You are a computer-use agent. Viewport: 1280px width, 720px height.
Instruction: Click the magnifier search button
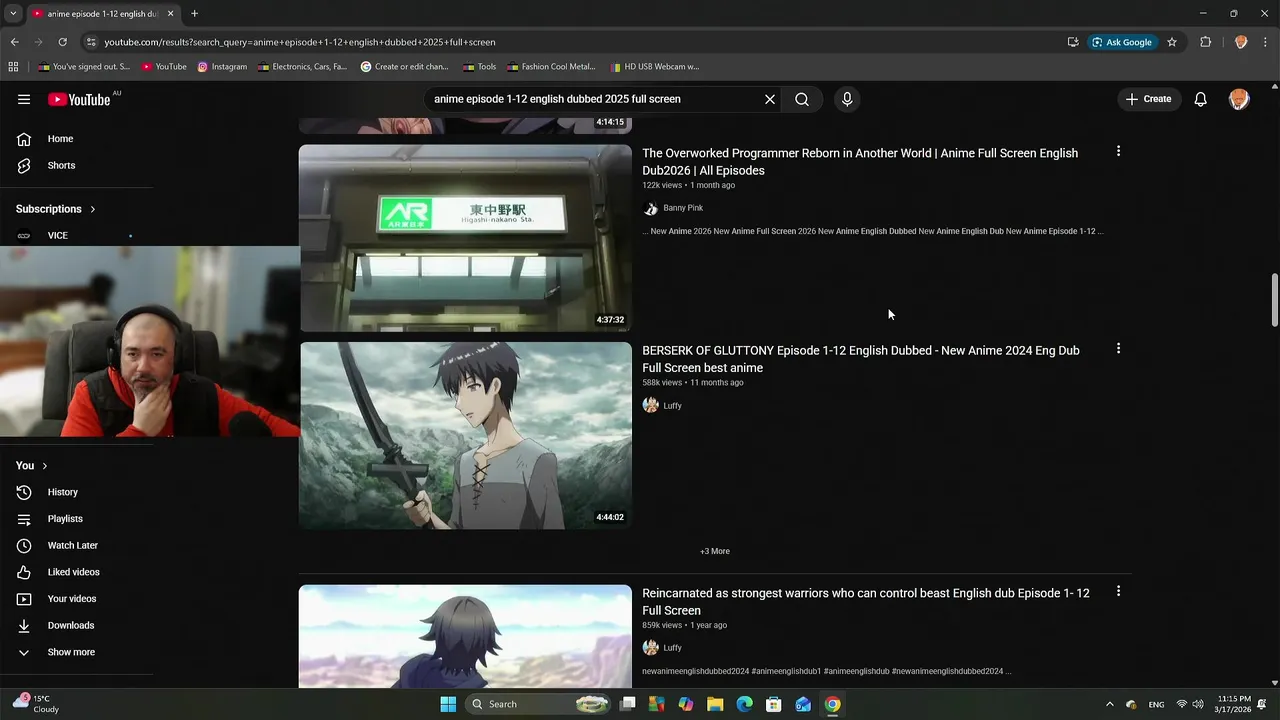(802, 99)
